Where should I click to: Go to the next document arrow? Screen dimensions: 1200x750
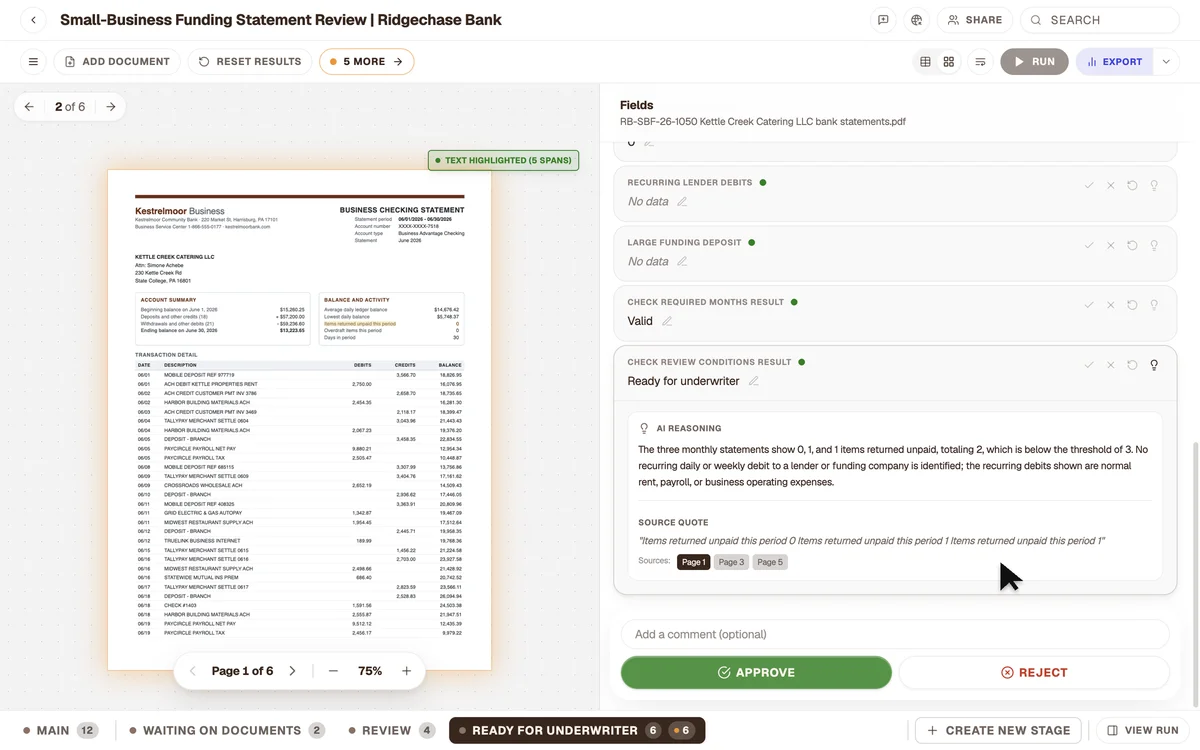click(x=111, y=107)
